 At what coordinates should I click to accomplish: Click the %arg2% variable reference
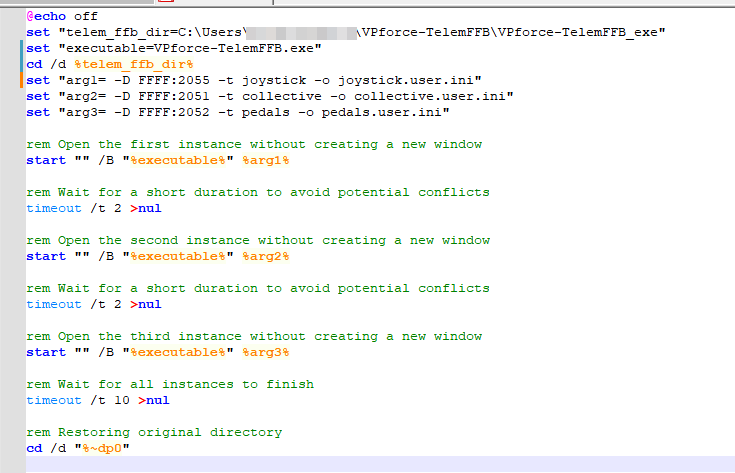click(x=266, y=256)
